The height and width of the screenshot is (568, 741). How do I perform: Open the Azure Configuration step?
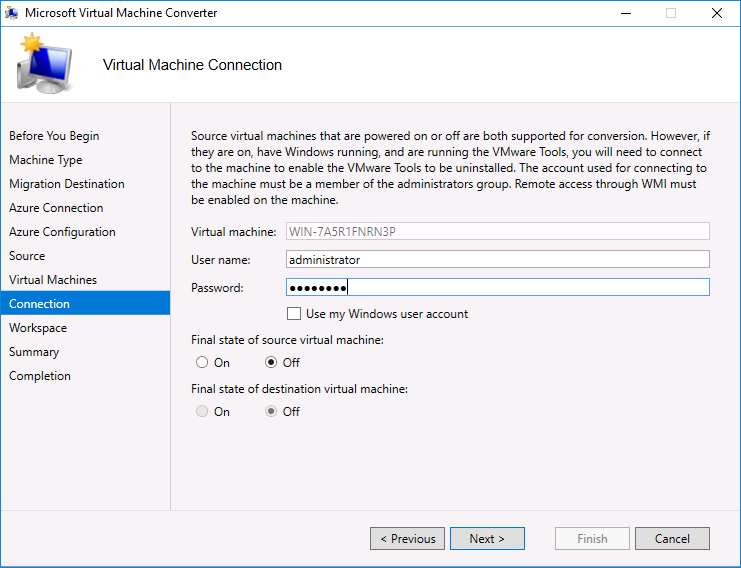[62, 232]
